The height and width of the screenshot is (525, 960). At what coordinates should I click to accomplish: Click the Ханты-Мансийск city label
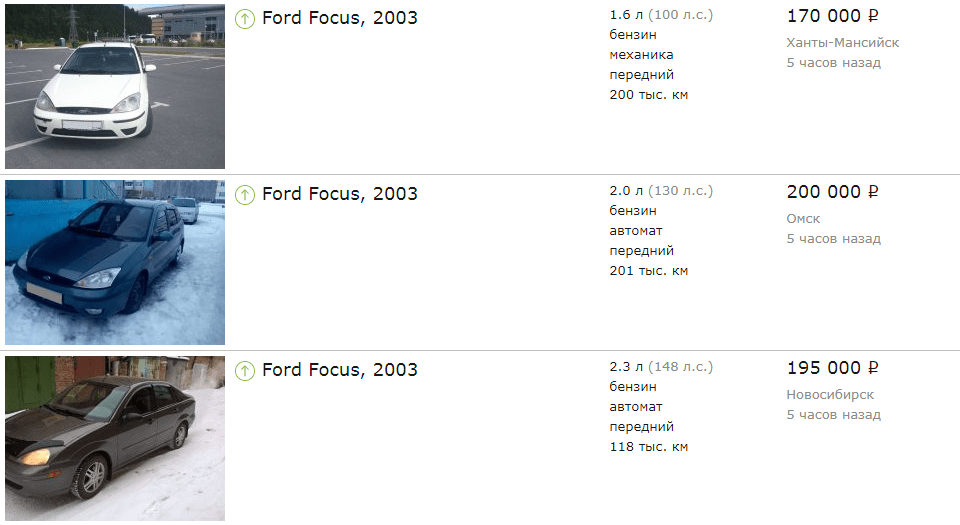842,43
